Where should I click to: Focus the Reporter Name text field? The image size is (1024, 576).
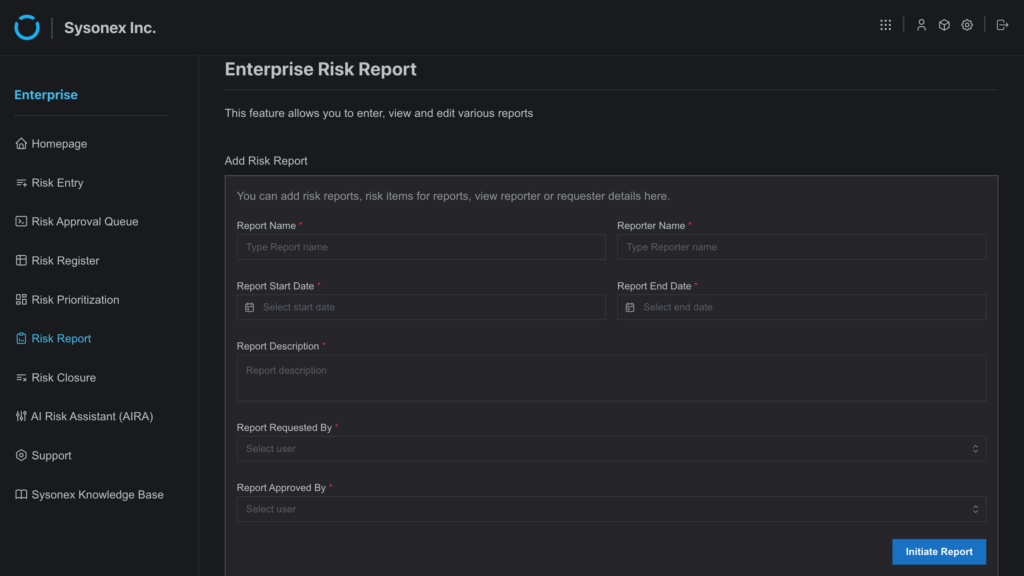pyautogui.click(x=801, y=247)
